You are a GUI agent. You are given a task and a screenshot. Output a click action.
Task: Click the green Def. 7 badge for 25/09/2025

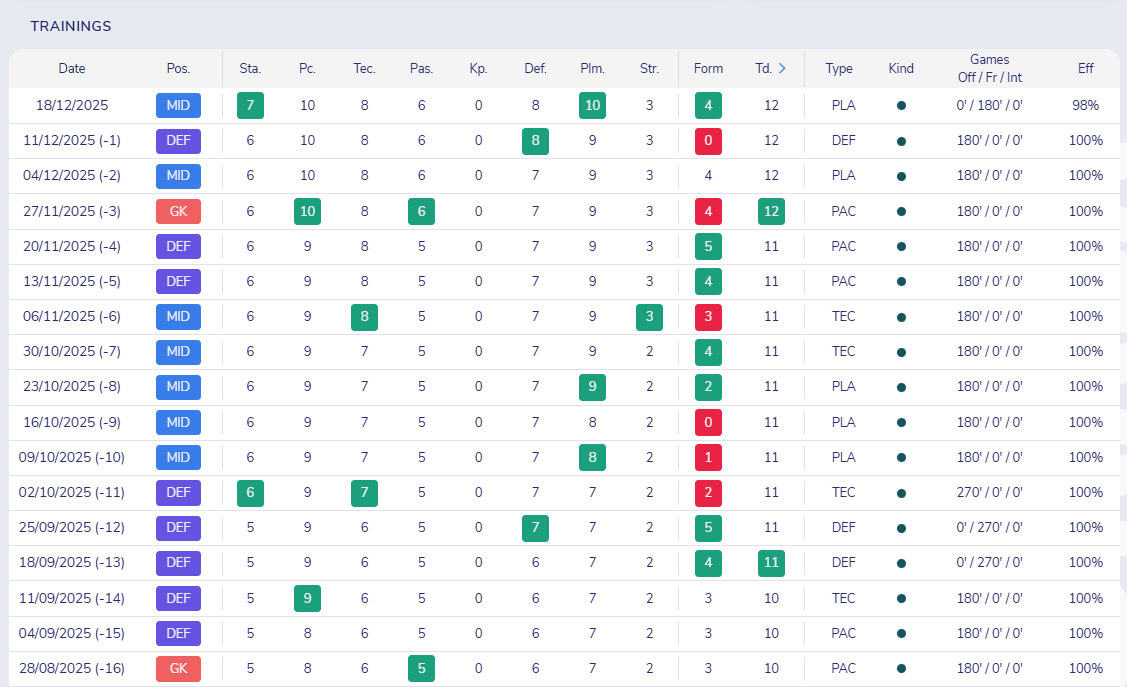click(535, 527)
